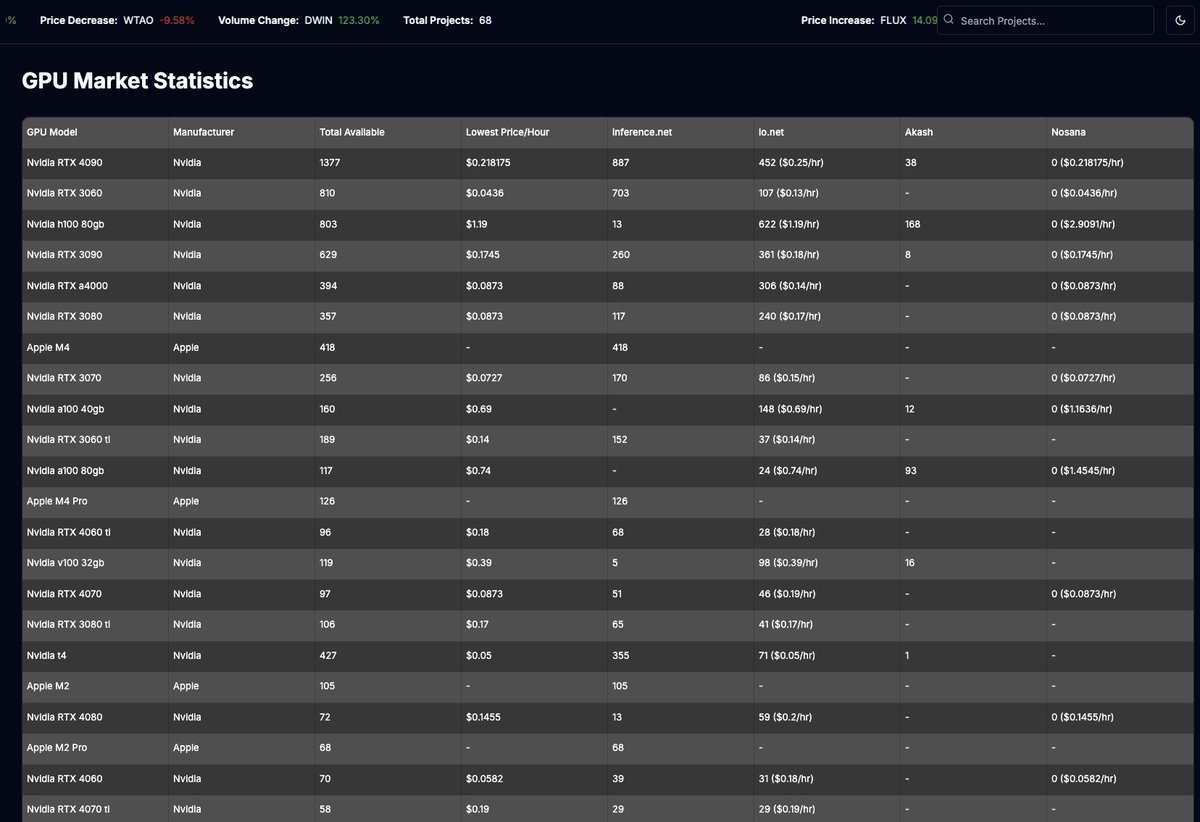
Task: Click Nosana value 0 ($2.9091/hr)
Action: click(x=1085, y=224)
